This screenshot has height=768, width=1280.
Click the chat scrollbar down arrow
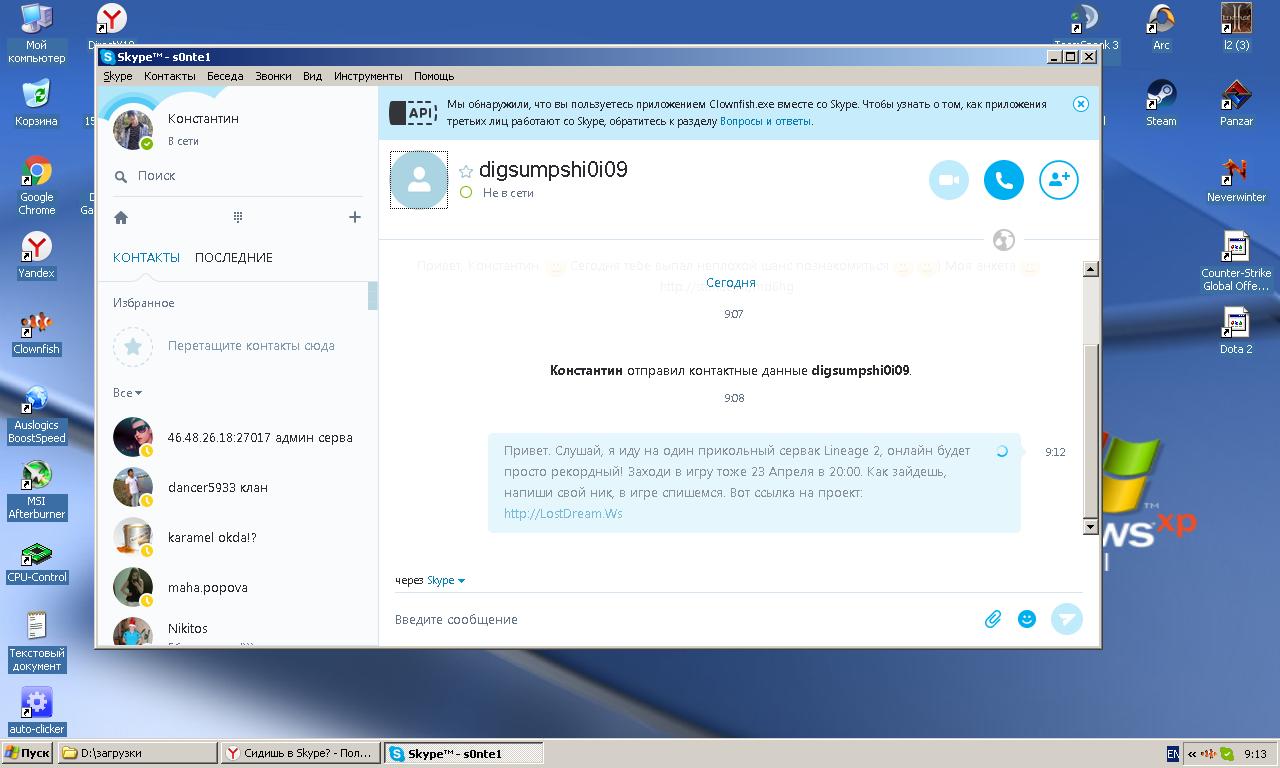pyautogui.click(x=1091, y=526)
